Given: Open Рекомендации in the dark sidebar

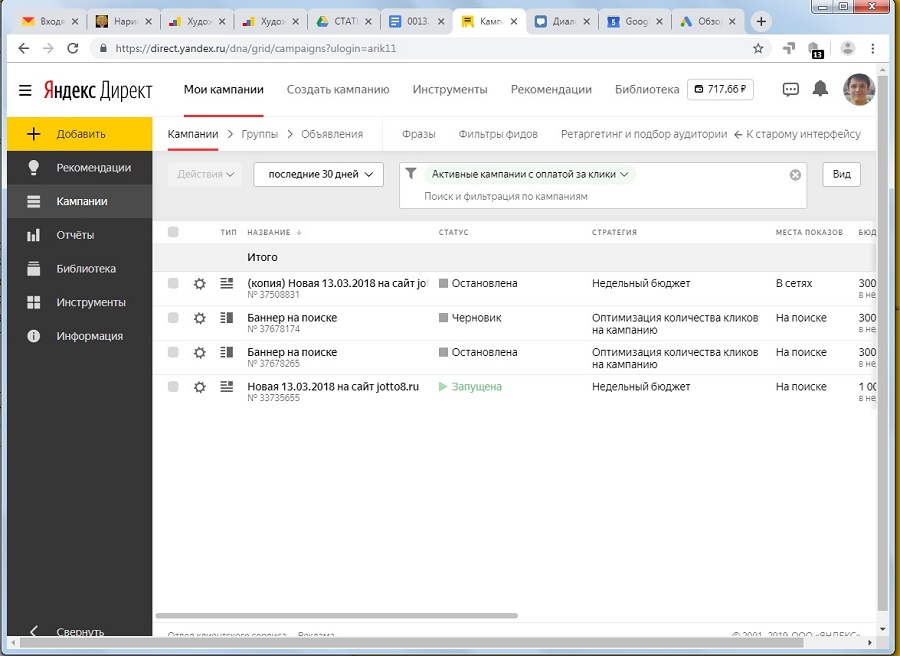Looking at the screenshot, I should (80, 168).
